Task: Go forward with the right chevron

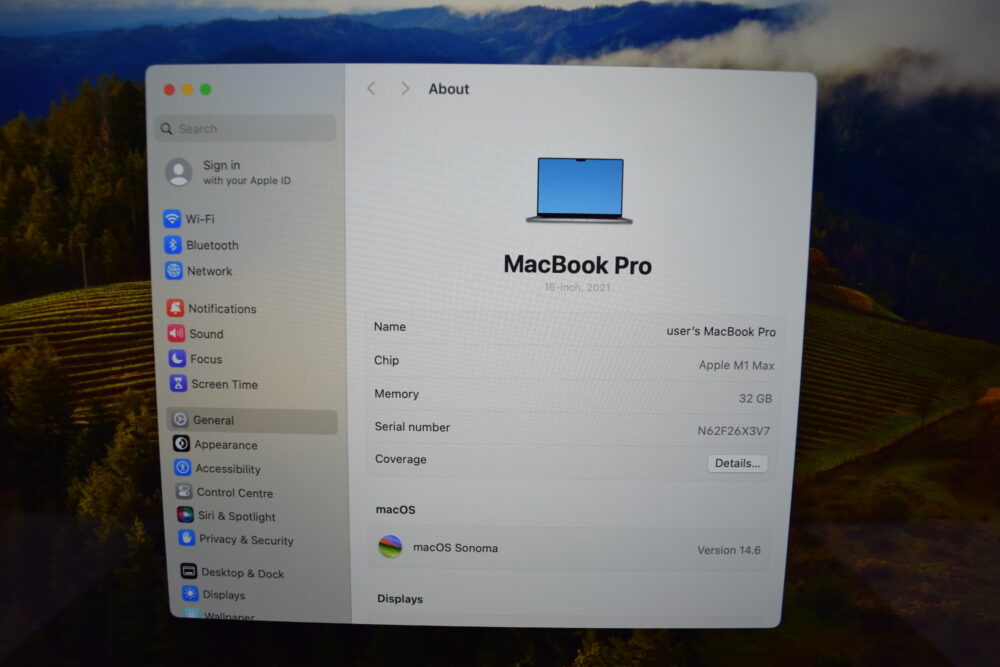Action: pos(405,88)
